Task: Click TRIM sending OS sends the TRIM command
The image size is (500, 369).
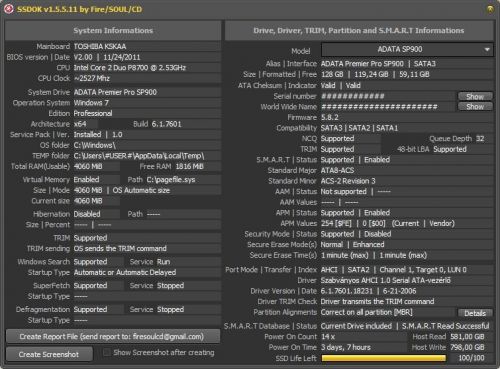Action: (120, 249)
